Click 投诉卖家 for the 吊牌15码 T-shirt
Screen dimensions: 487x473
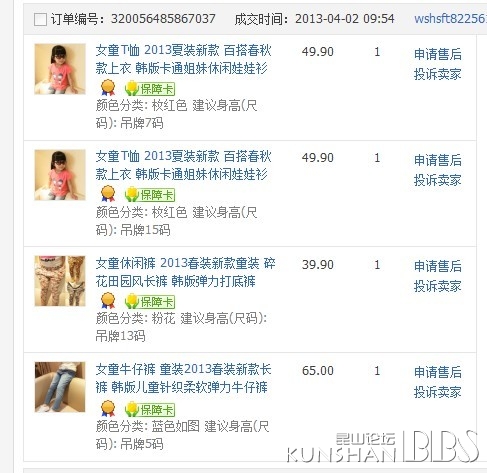click(438, 180)
